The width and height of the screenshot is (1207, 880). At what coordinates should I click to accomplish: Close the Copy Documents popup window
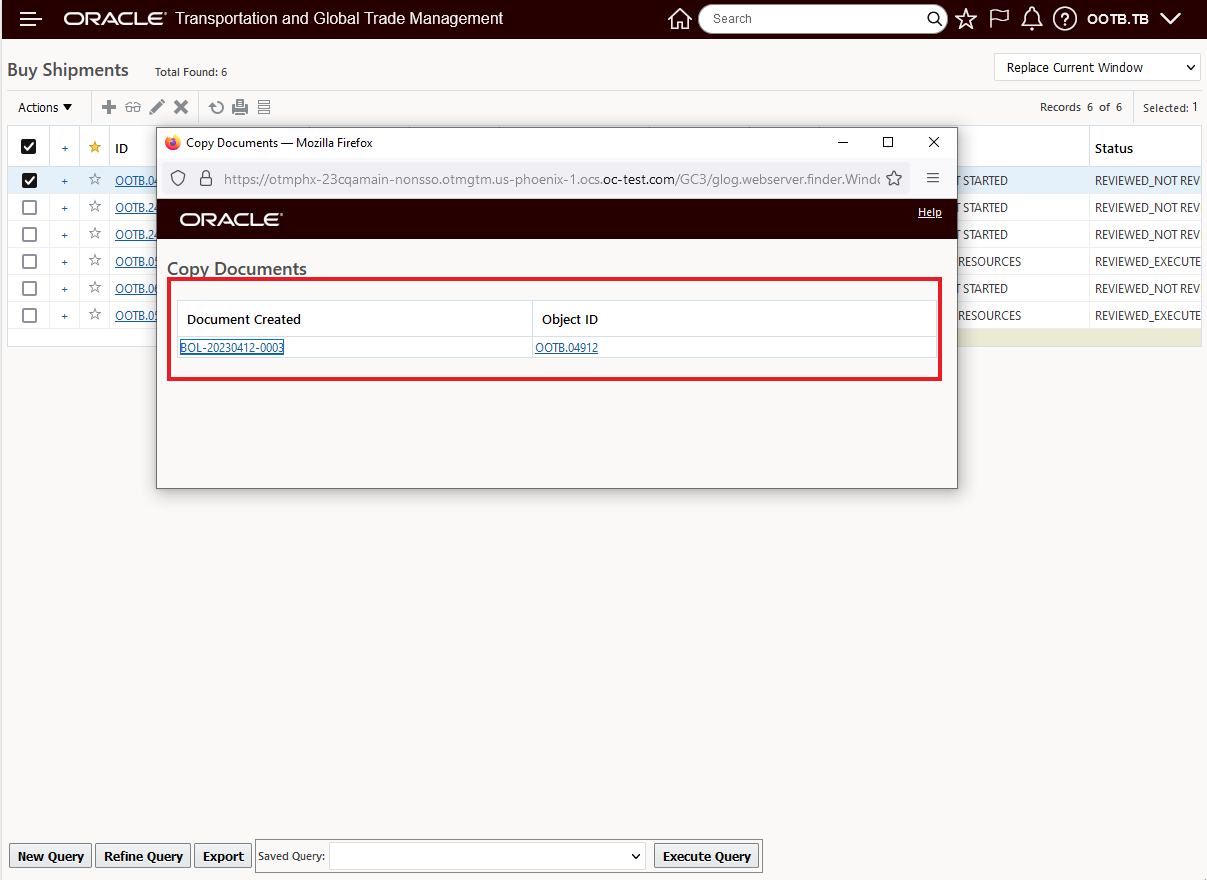point(934,143)
